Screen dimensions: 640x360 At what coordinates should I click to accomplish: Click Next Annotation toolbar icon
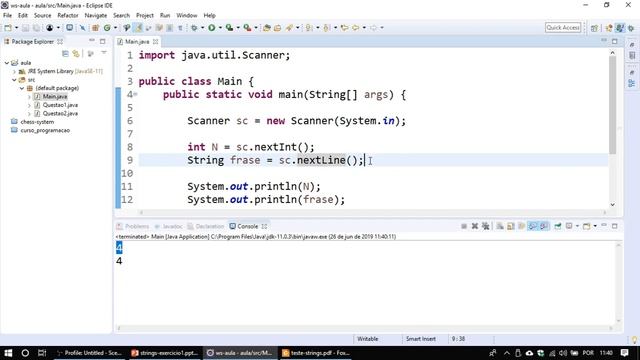309,28
